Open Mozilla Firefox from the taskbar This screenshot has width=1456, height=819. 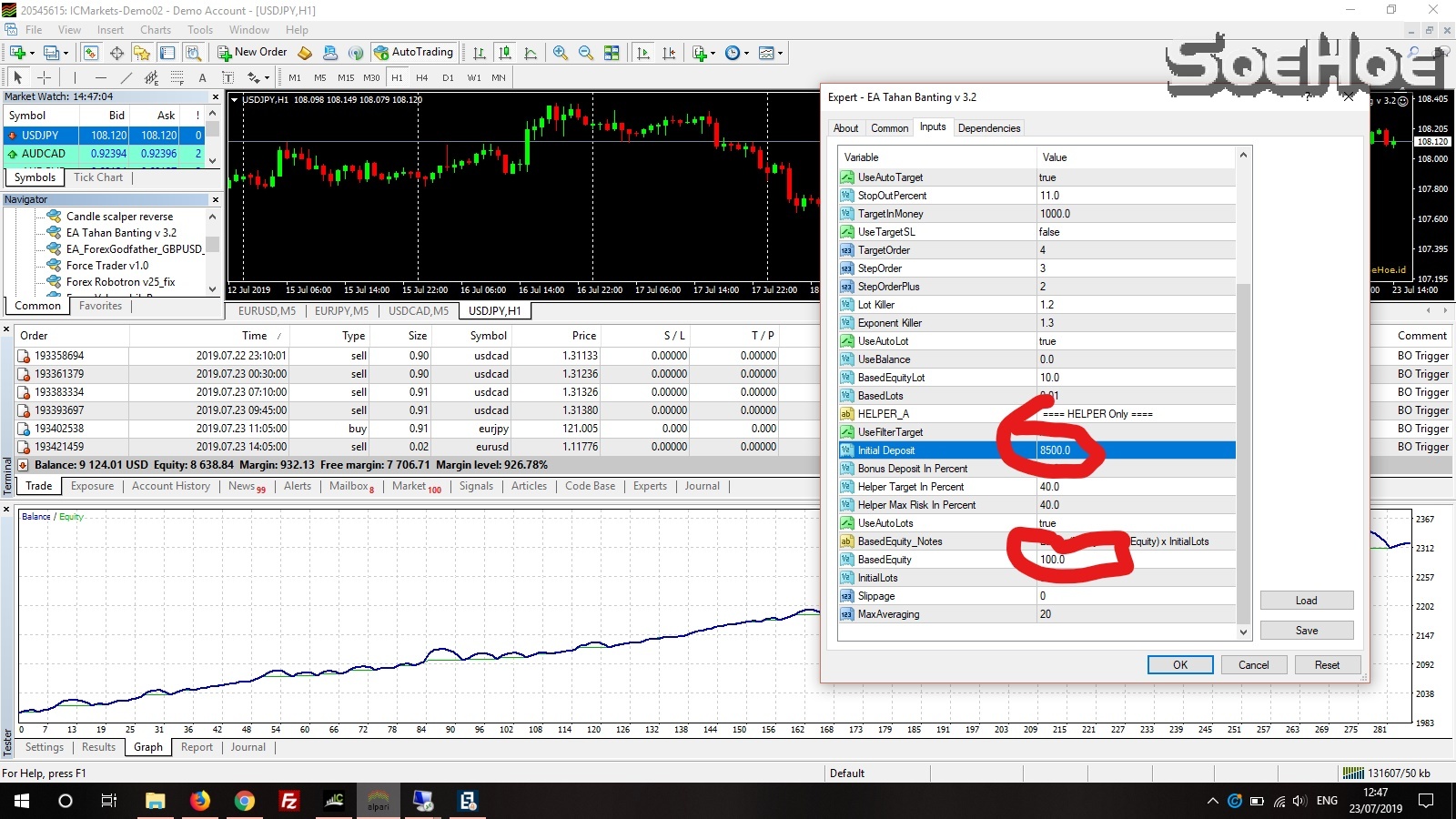pyautogui.click(x=199, y=802)
